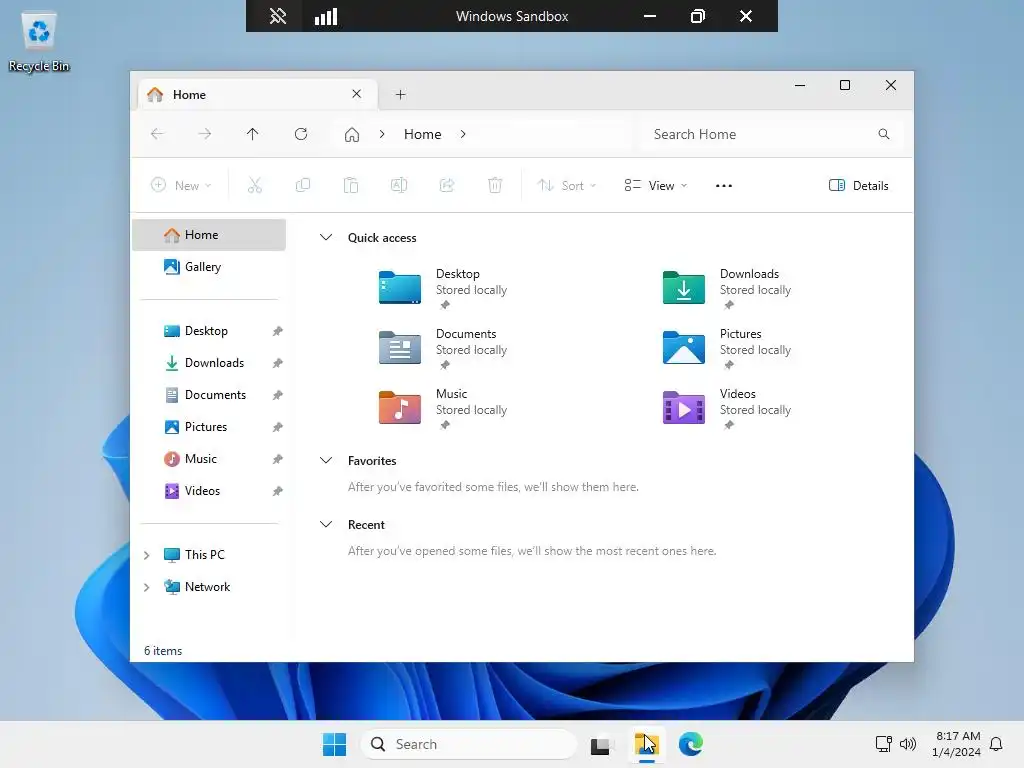Click chevron after Home in address bar
This screenshot has height=768, width=1024.
(463, 134)
